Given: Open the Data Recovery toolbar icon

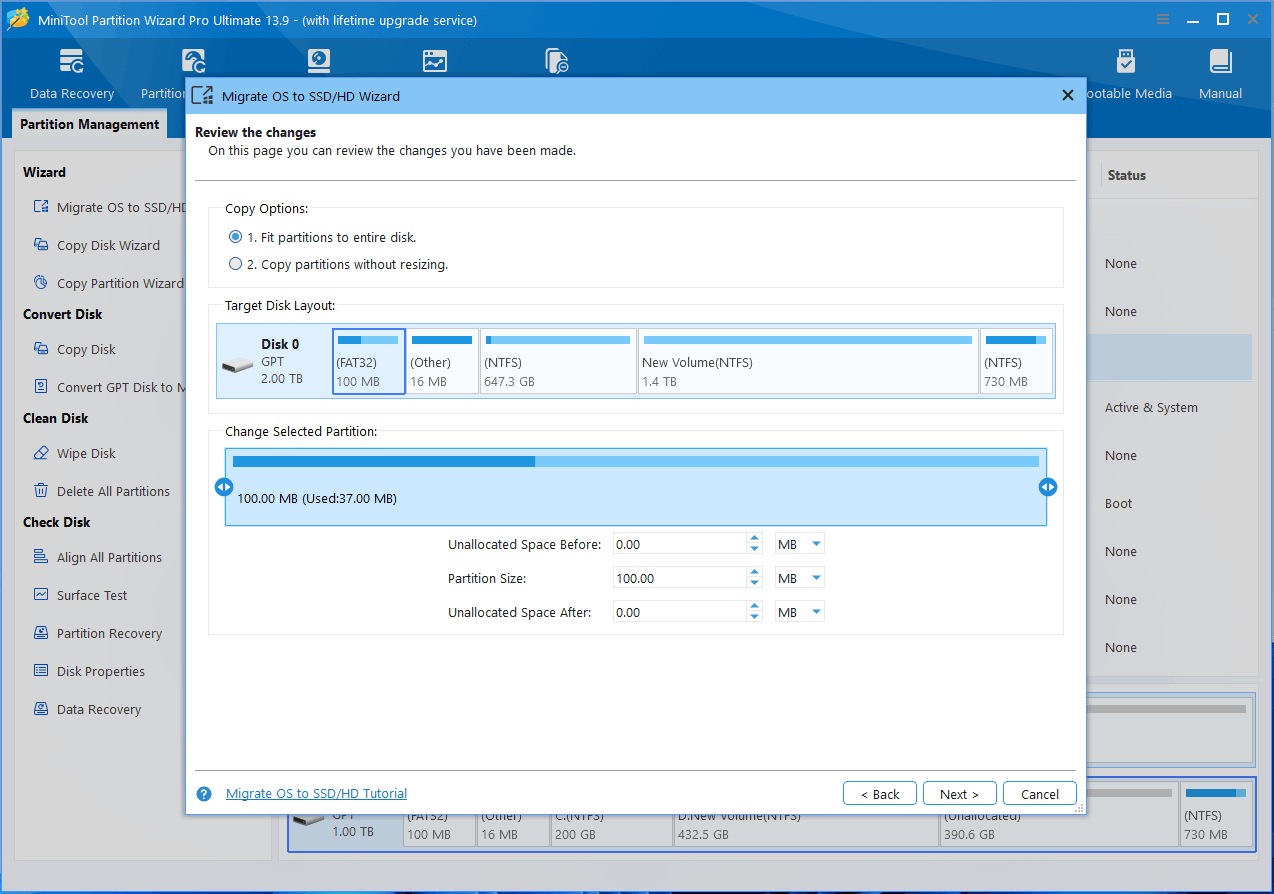Looking at the screenshot, I should [71, 62].
